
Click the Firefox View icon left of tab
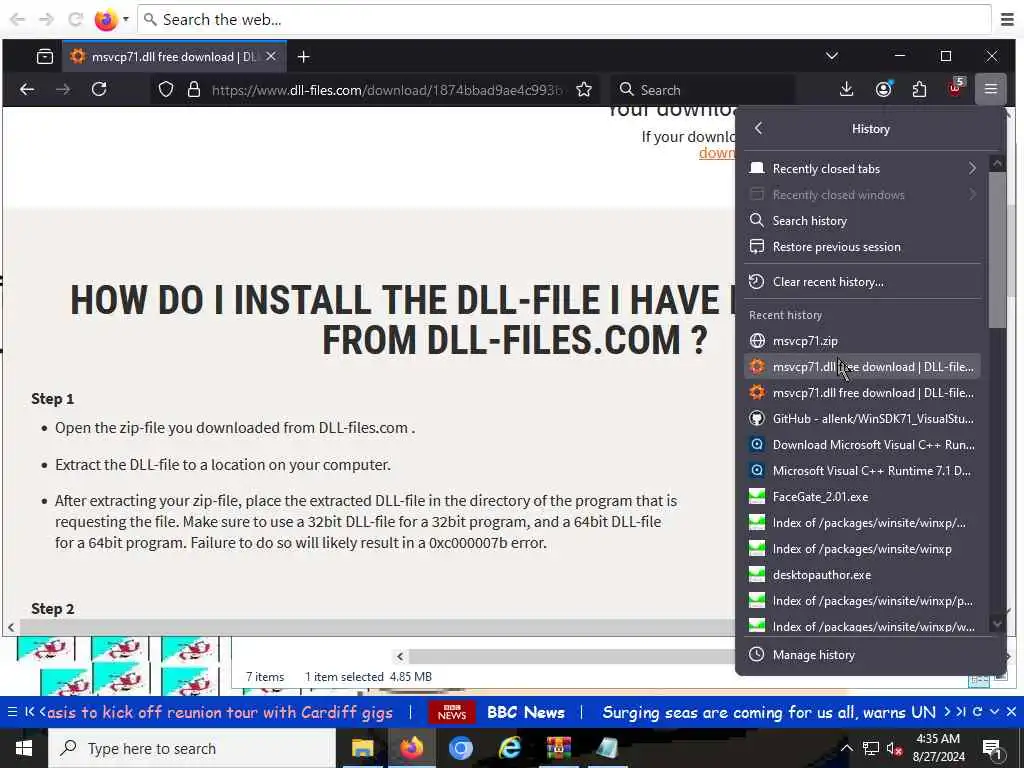tap(45, 57)
